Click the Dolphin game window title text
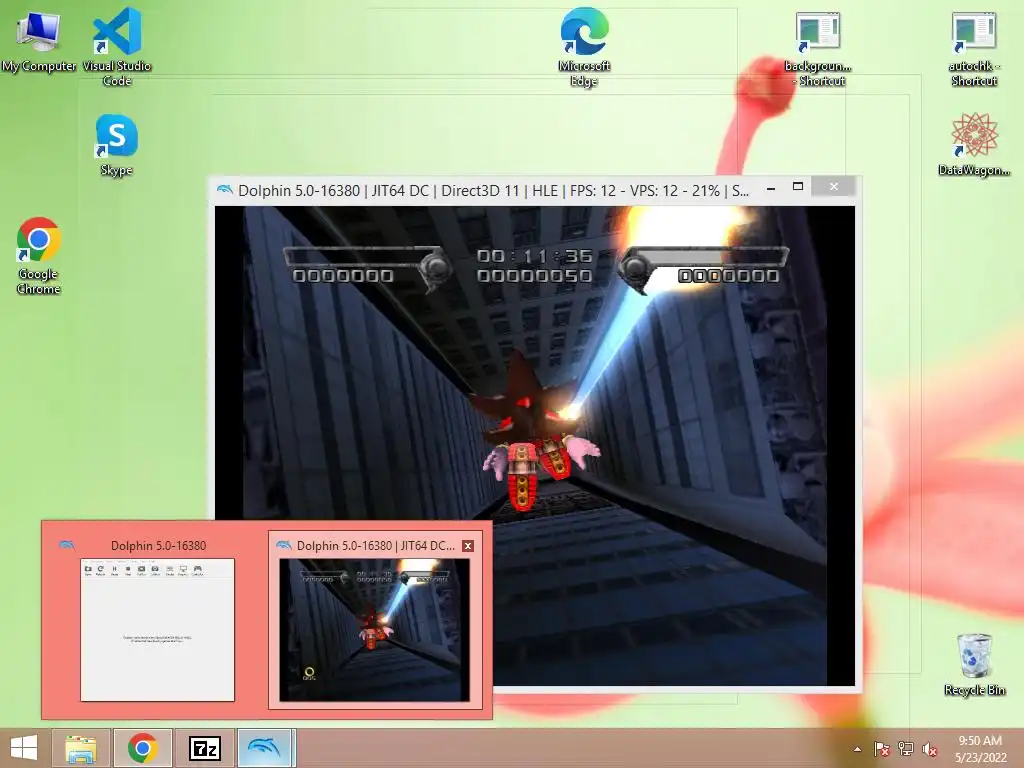Viewport: 1024px width, 768px height. point(493,191)
